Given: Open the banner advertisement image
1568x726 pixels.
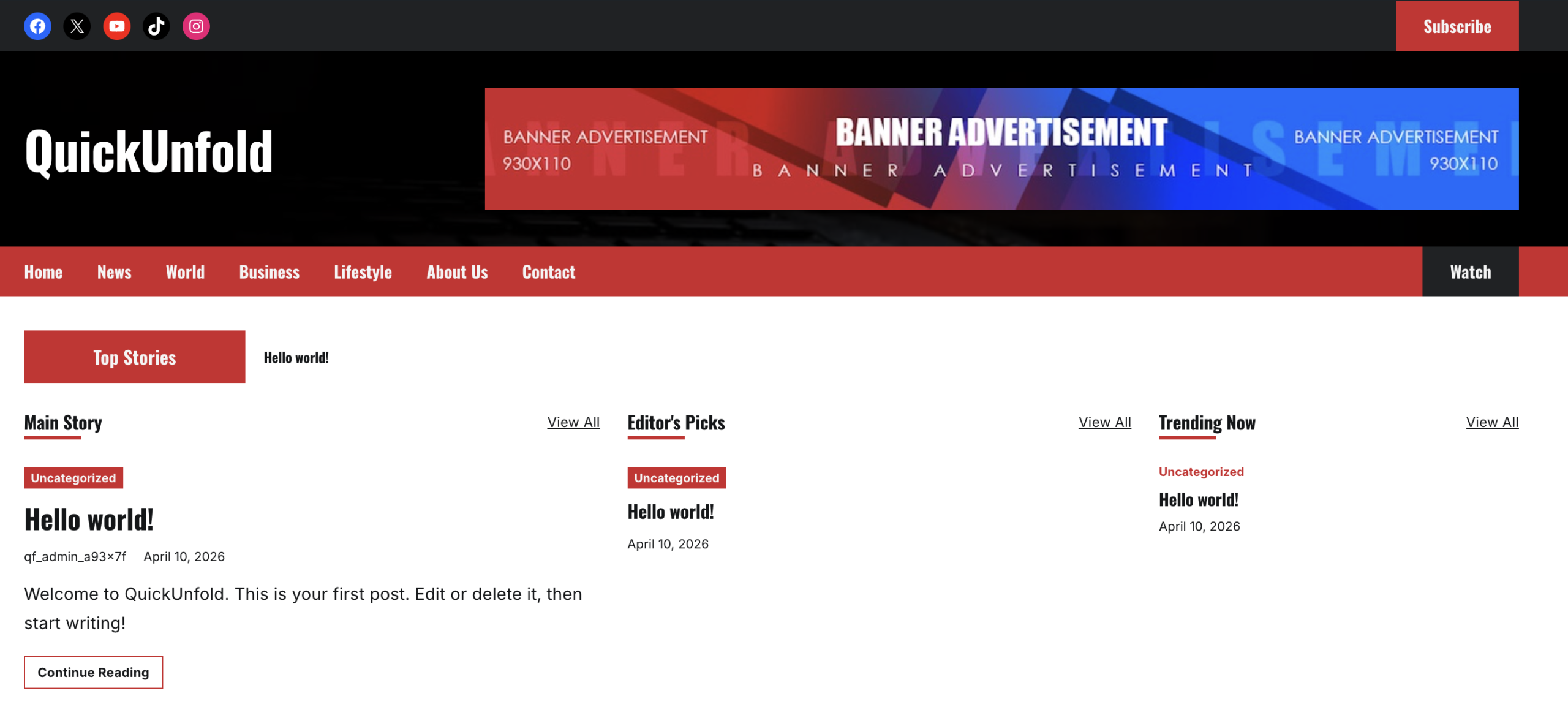Looking at the screenshot, I should tap(1001, 149).
